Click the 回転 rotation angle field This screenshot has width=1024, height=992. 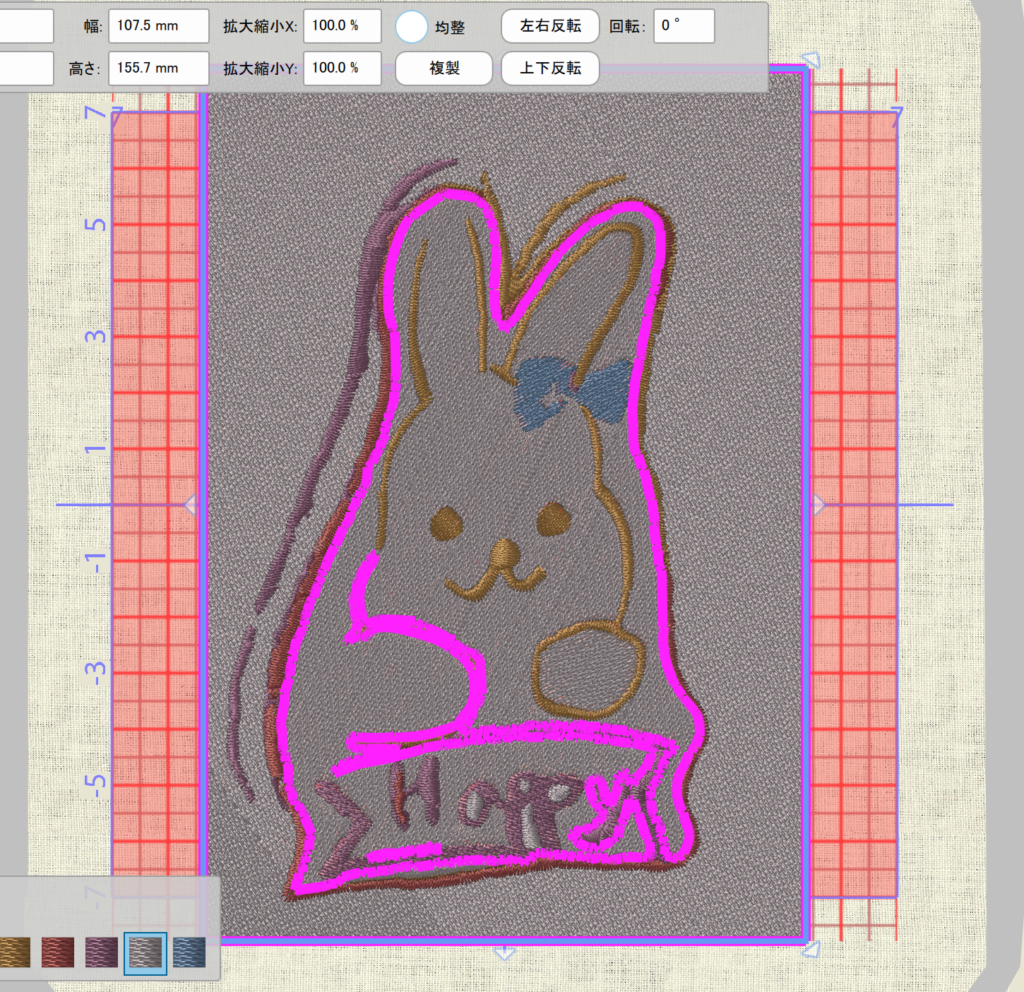point(684,26)
